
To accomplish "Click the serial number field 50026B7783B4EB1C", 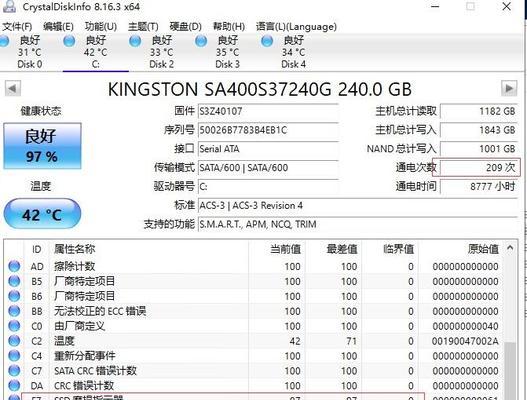I will (x=268, y=130).
